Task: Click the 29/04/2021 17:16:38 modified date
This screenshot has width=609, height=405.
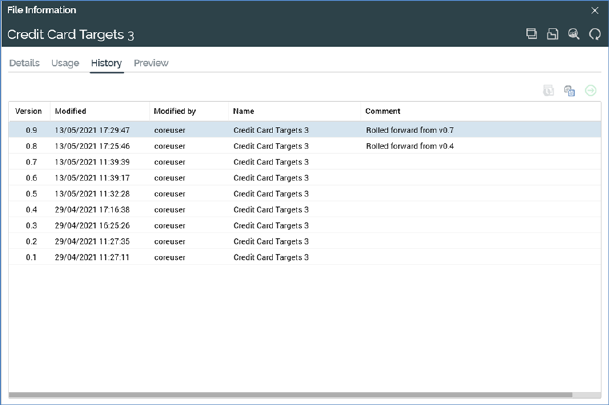Action: click(92, 210)
